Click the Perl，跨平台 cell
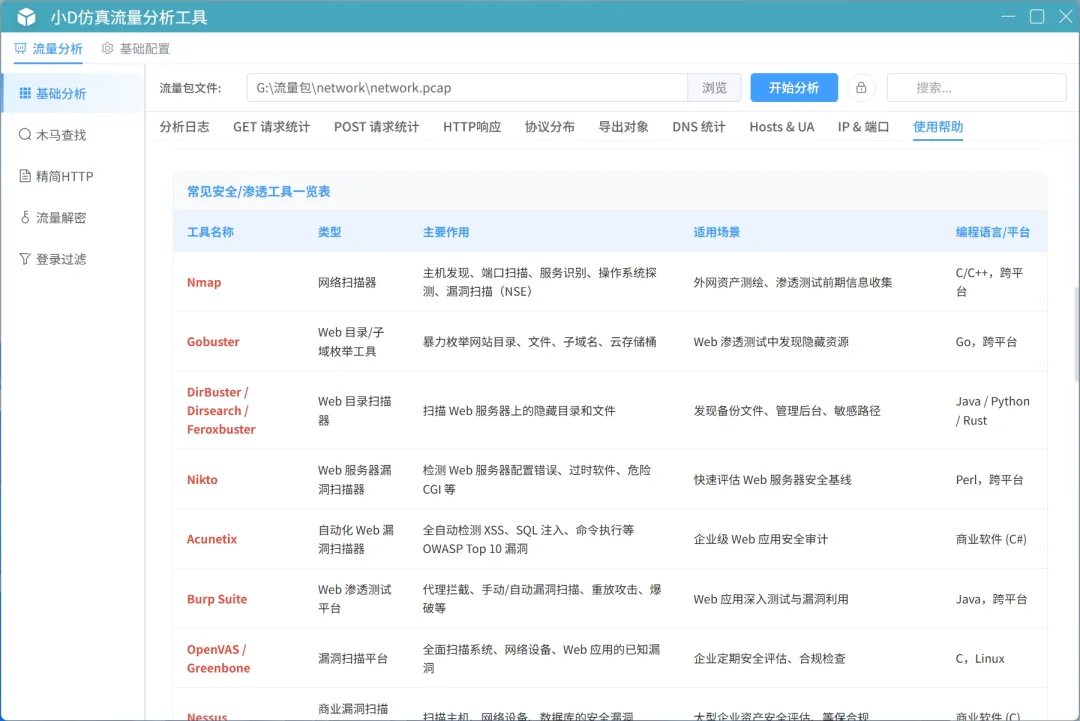The image size is (1080, 721). click(x=990, y=479)
